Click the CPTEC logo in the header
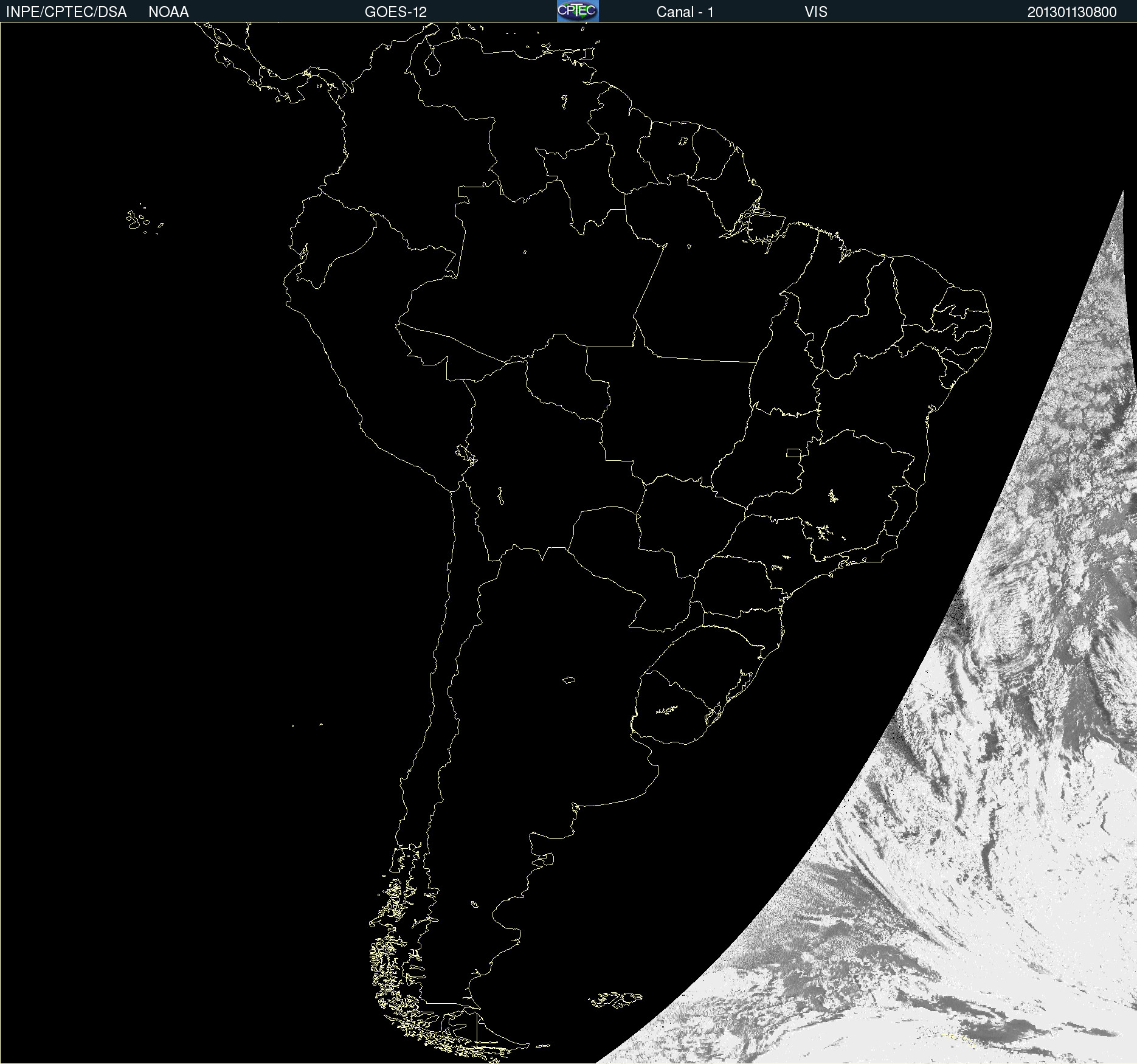This screenshot has width=1137, height=1064. [578, 11]
